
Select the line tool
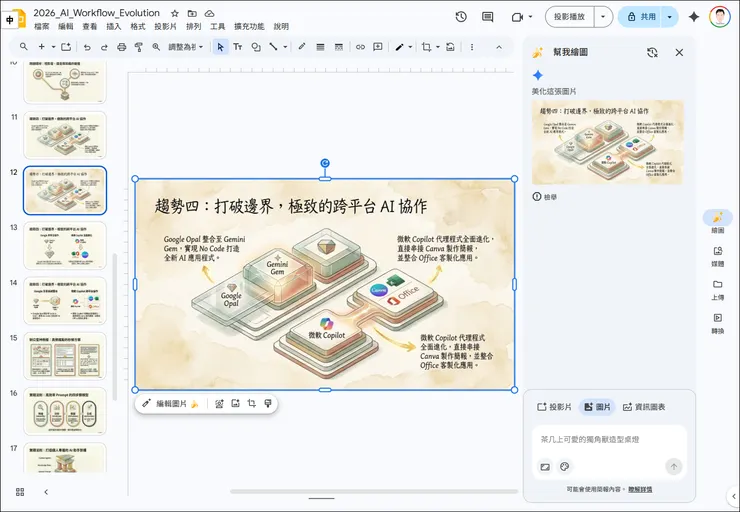point(273,47)
